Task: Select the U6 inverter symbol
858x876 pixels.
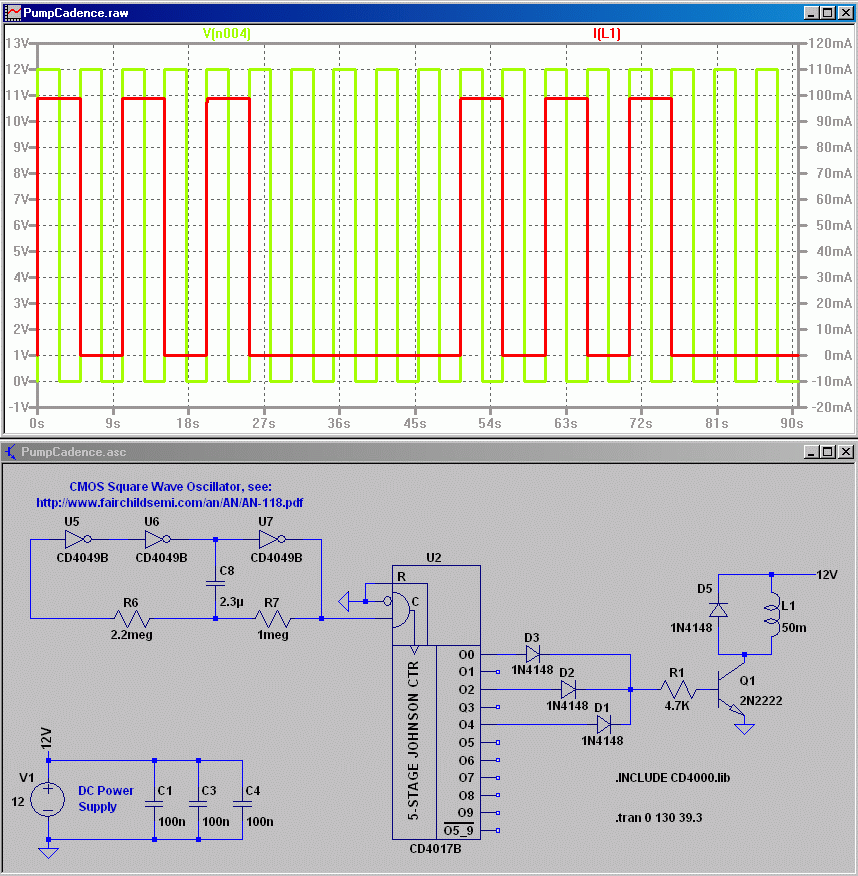Action: point(158,540)
